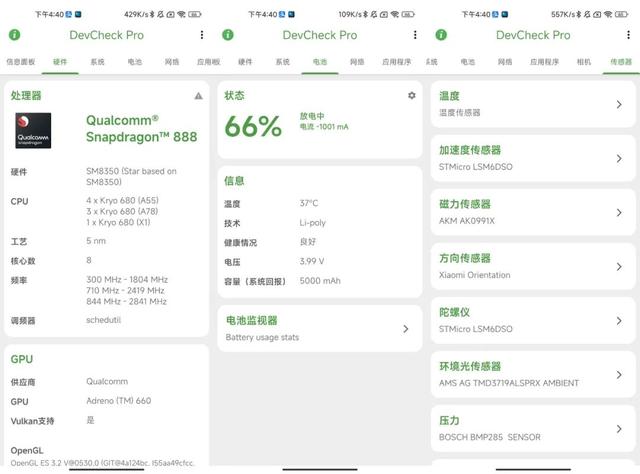Open the three-dot overflow menu on the hardware screen
This screenshot has height=474, width=640.
pos(202,35)
